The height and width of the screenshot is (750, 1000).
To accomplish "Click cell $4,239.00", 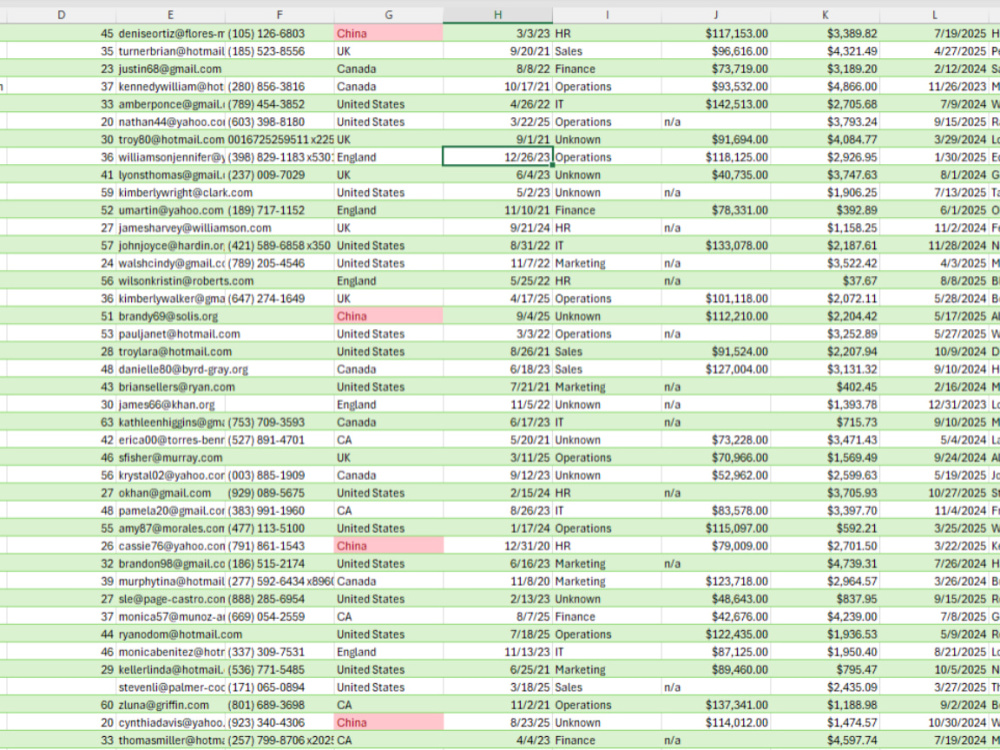I will [825, 617].
